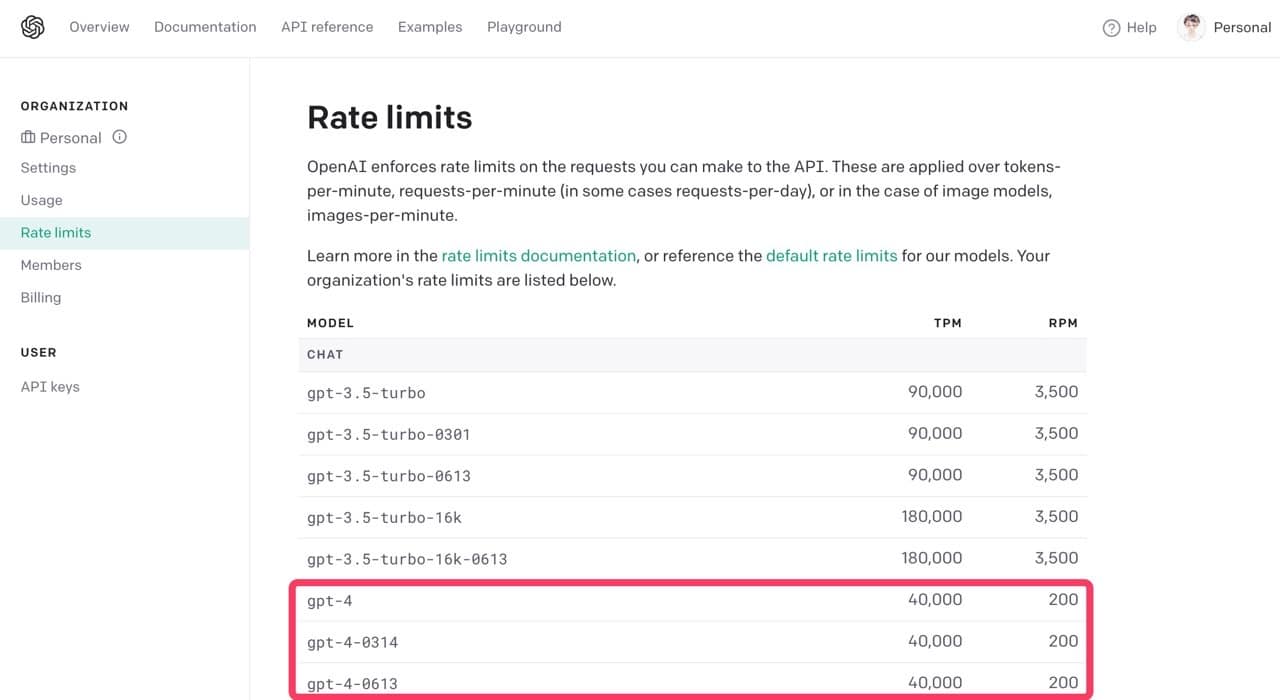Click the Help label in top bar
This screenshot has width=1280, height=700.
[1141, 28]
